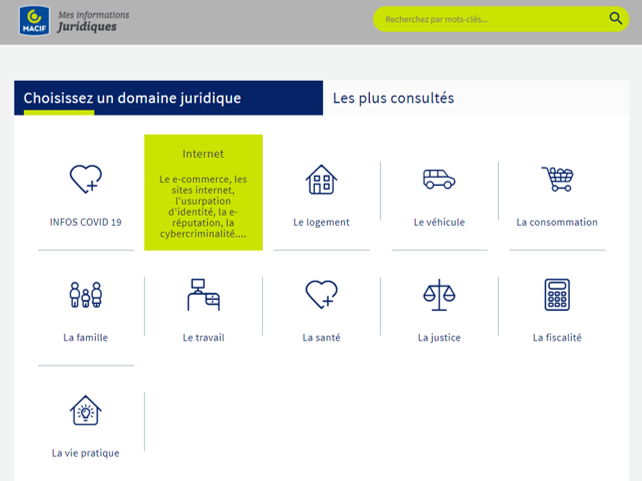Click the scales of justice icon
642x481 pixels.
[439, 295]
